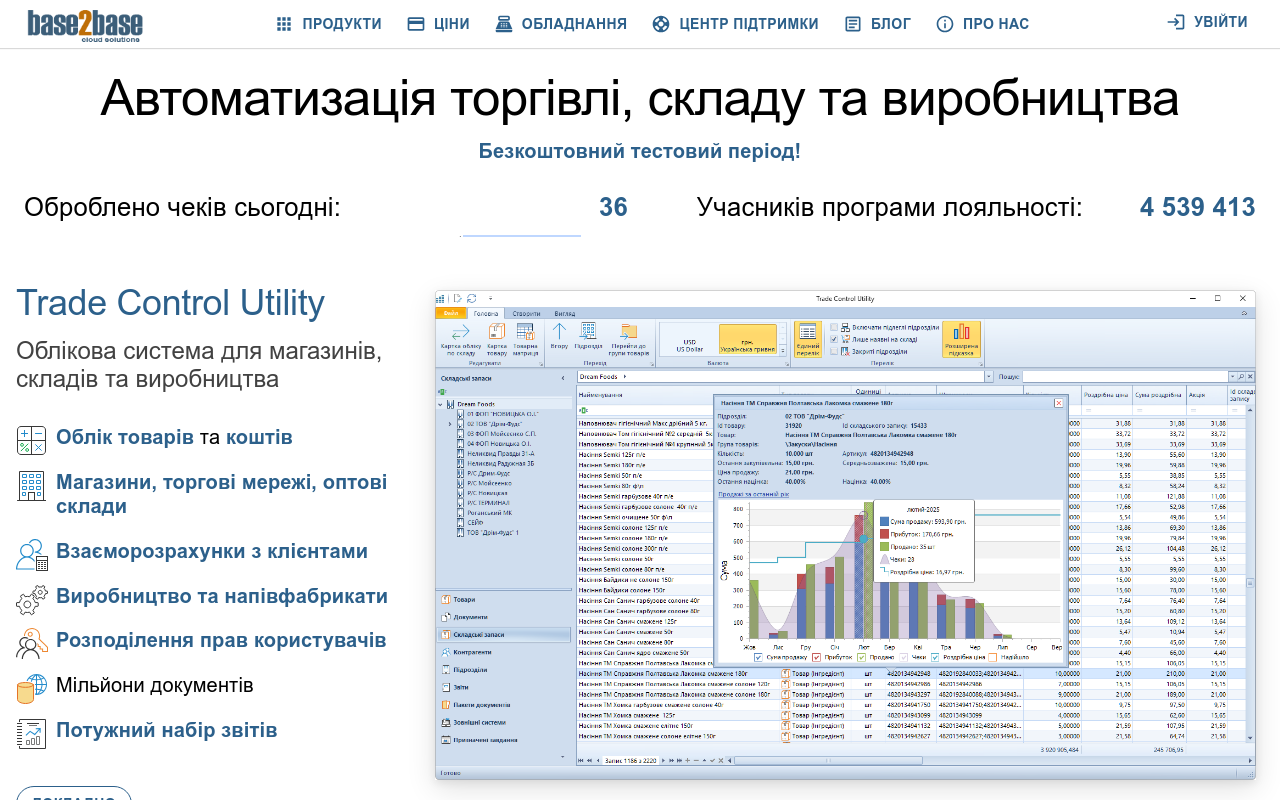
Task: Click the loyalty members count 4 539 413
Action: (x=1197, y=207)
